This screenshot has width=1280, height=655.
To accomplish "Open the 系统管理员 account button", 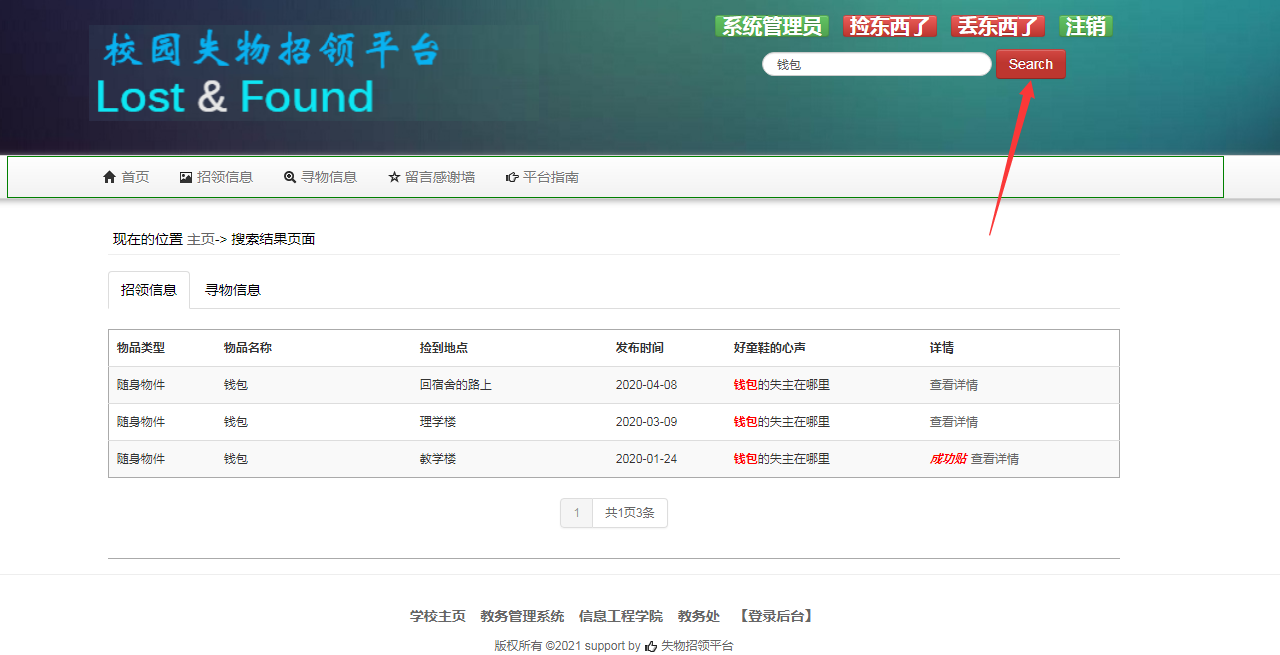I will (772, 27).
